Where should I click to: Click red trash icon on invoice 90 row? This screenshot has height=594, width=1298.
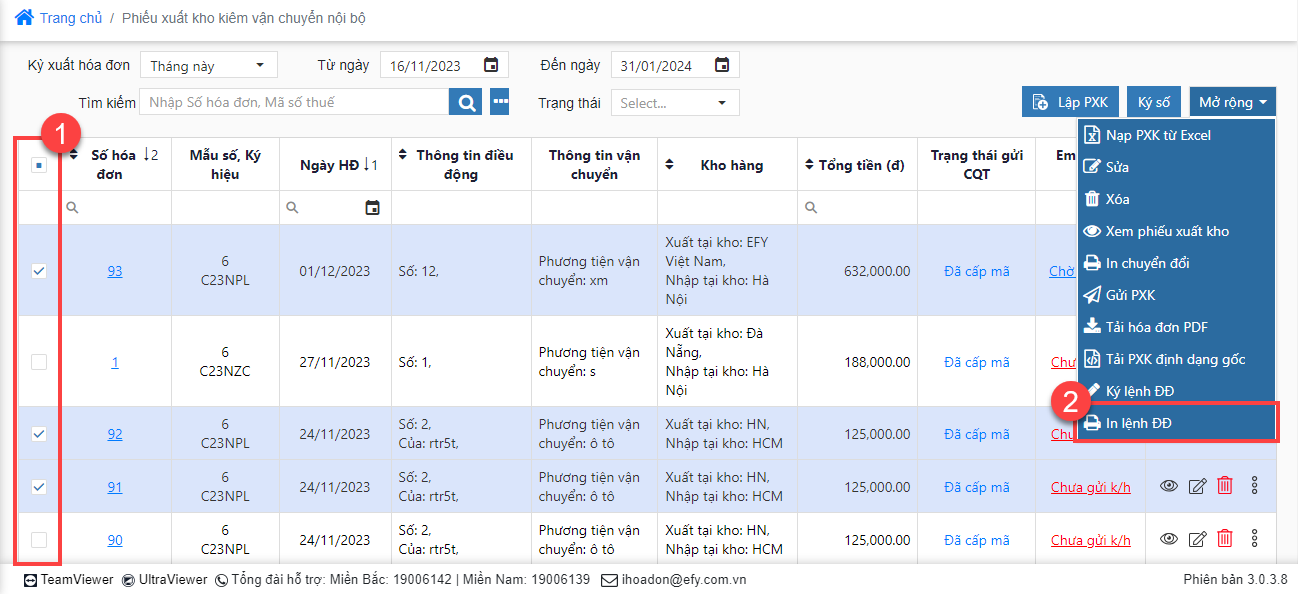click(1224, 540)
